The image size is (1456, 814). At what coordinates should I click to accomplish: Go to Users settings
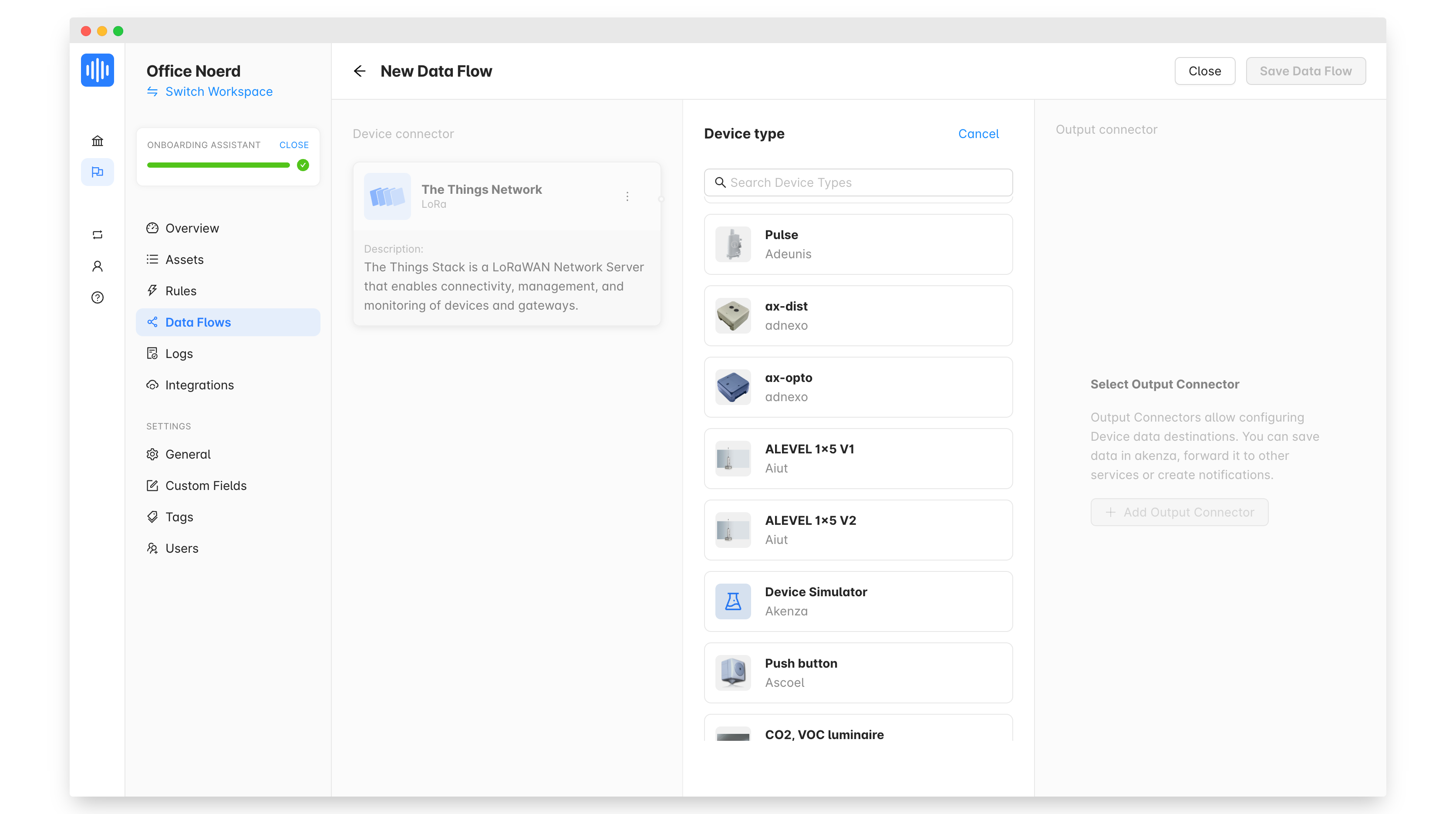point(228,548)
